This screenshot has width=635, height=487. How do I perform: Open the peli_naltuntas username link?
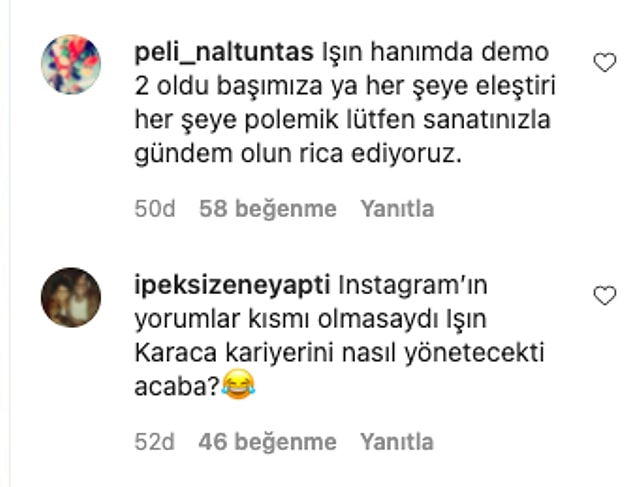click(x=224, y=53)
